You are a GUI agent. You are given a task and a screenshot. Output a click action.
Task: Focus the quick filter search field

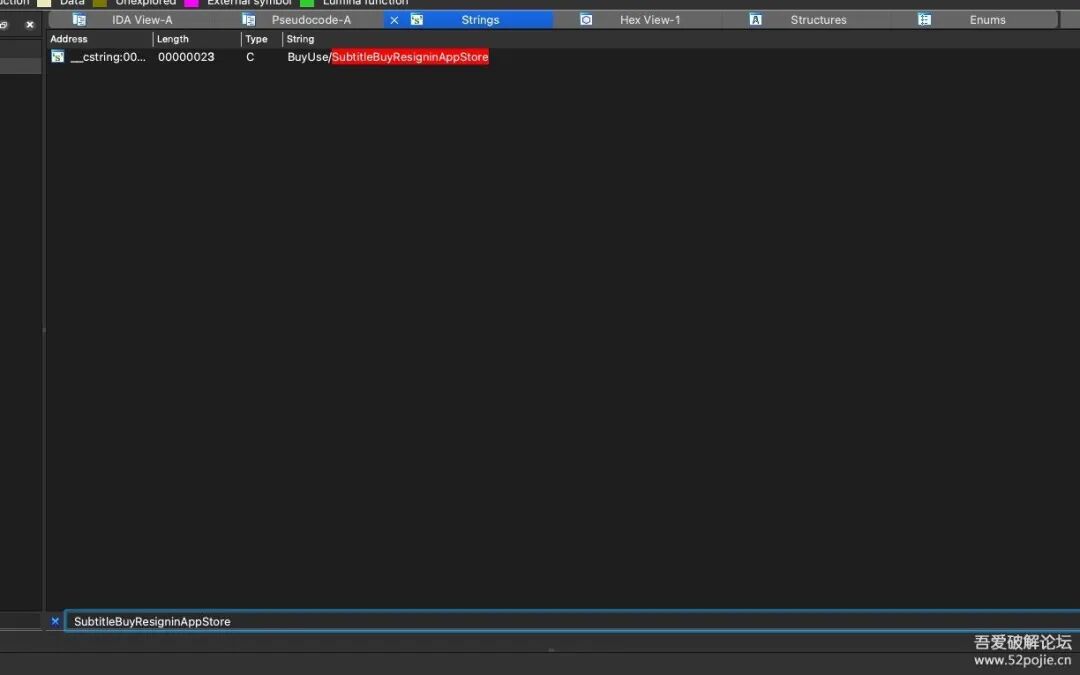point(572,621)
